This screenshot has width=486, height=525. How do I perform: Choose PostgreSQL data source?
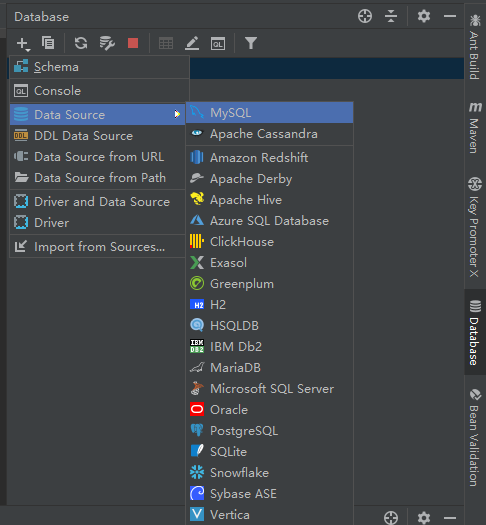tap(269, 431)
